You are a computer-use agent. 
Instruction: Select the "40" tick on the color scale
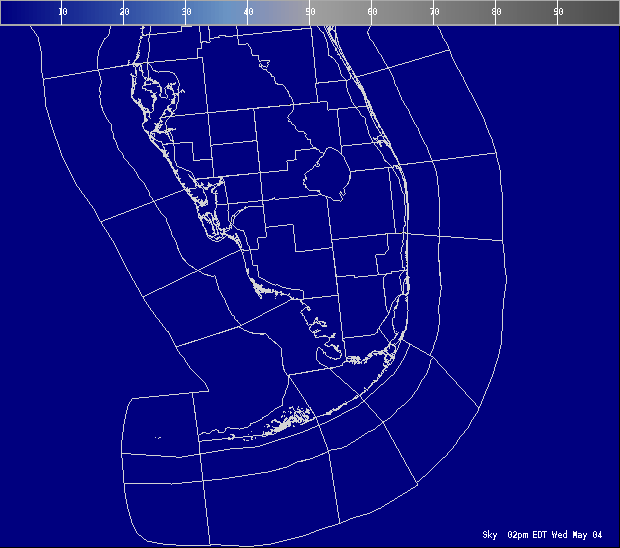[x=248, y=12]
